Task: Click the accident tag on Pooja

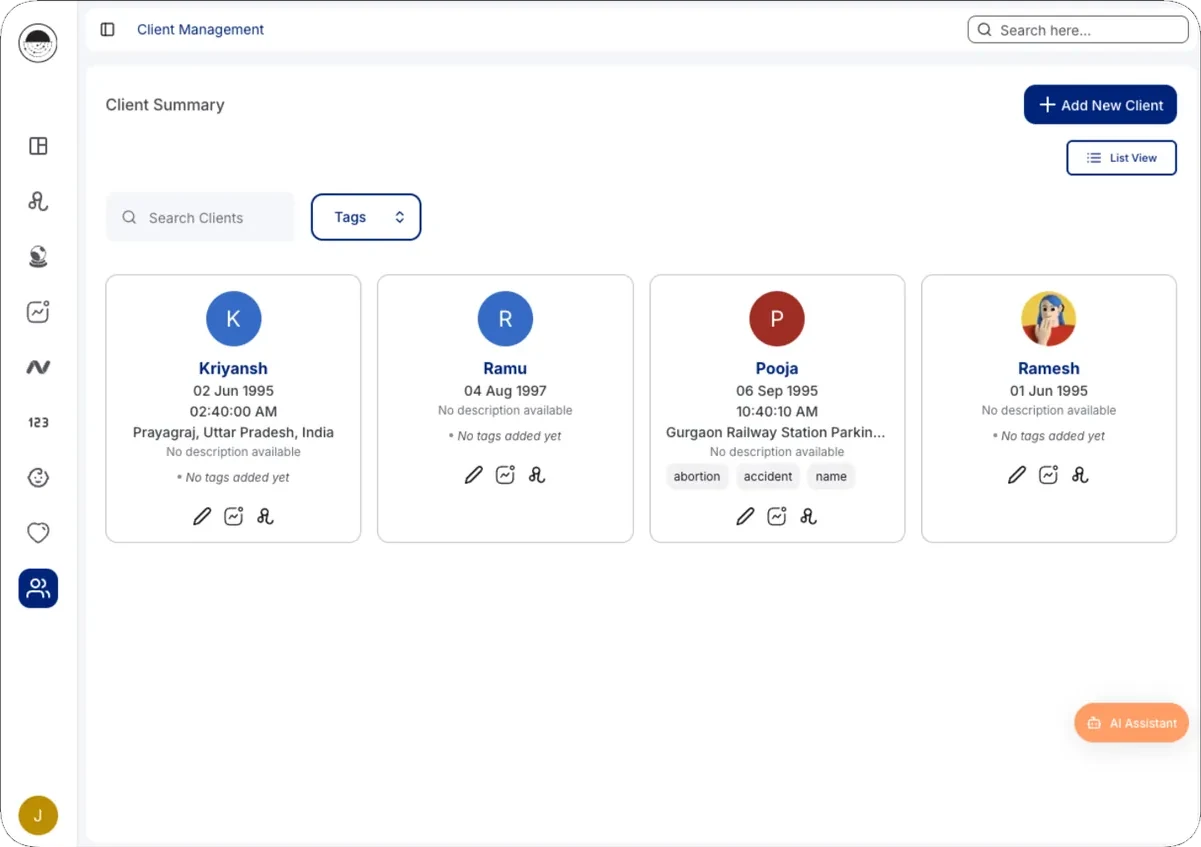Action: coord(768,476)
